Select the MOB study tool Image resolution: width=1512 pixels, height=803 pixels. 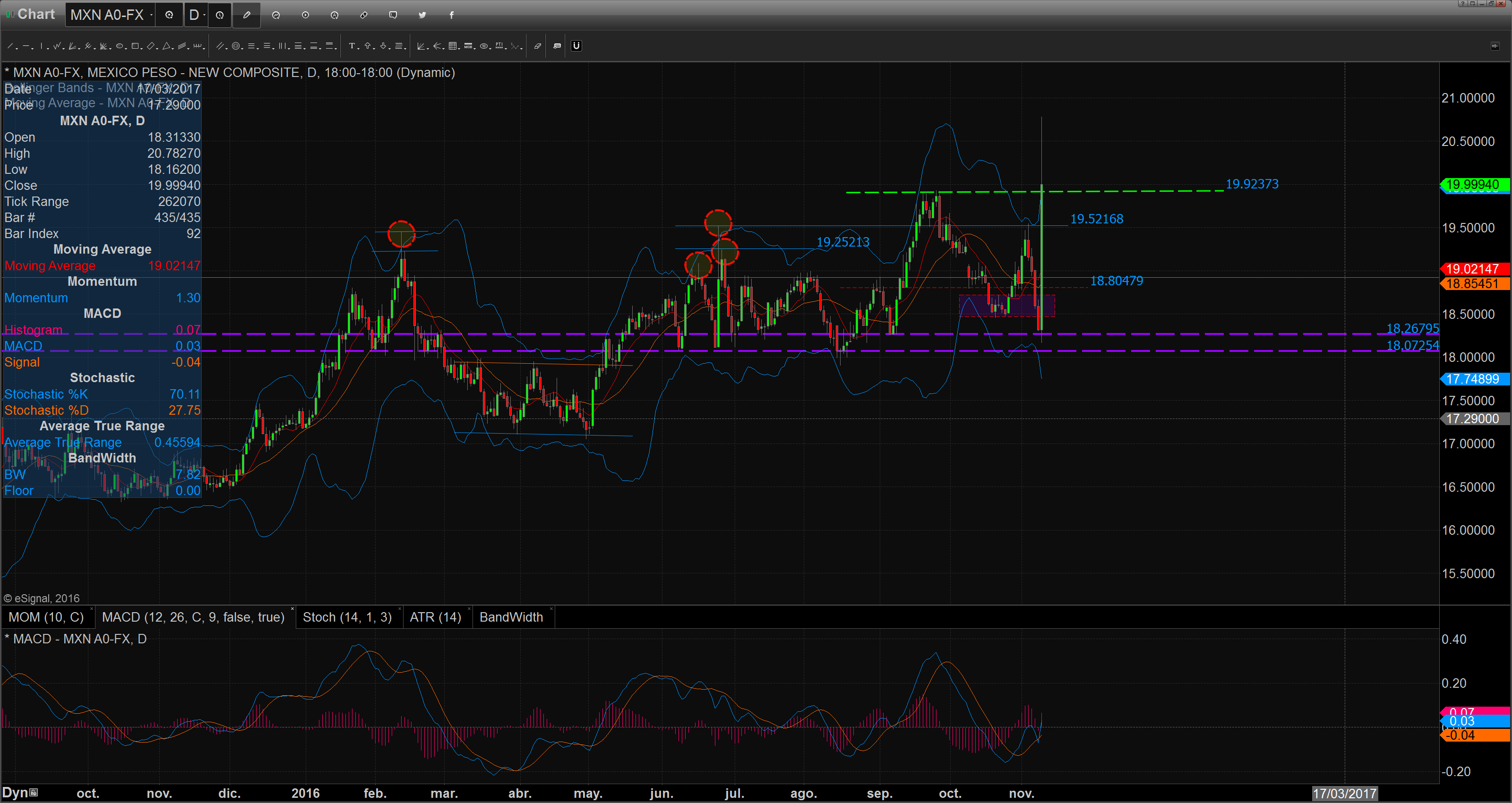(x=468, y=46)
